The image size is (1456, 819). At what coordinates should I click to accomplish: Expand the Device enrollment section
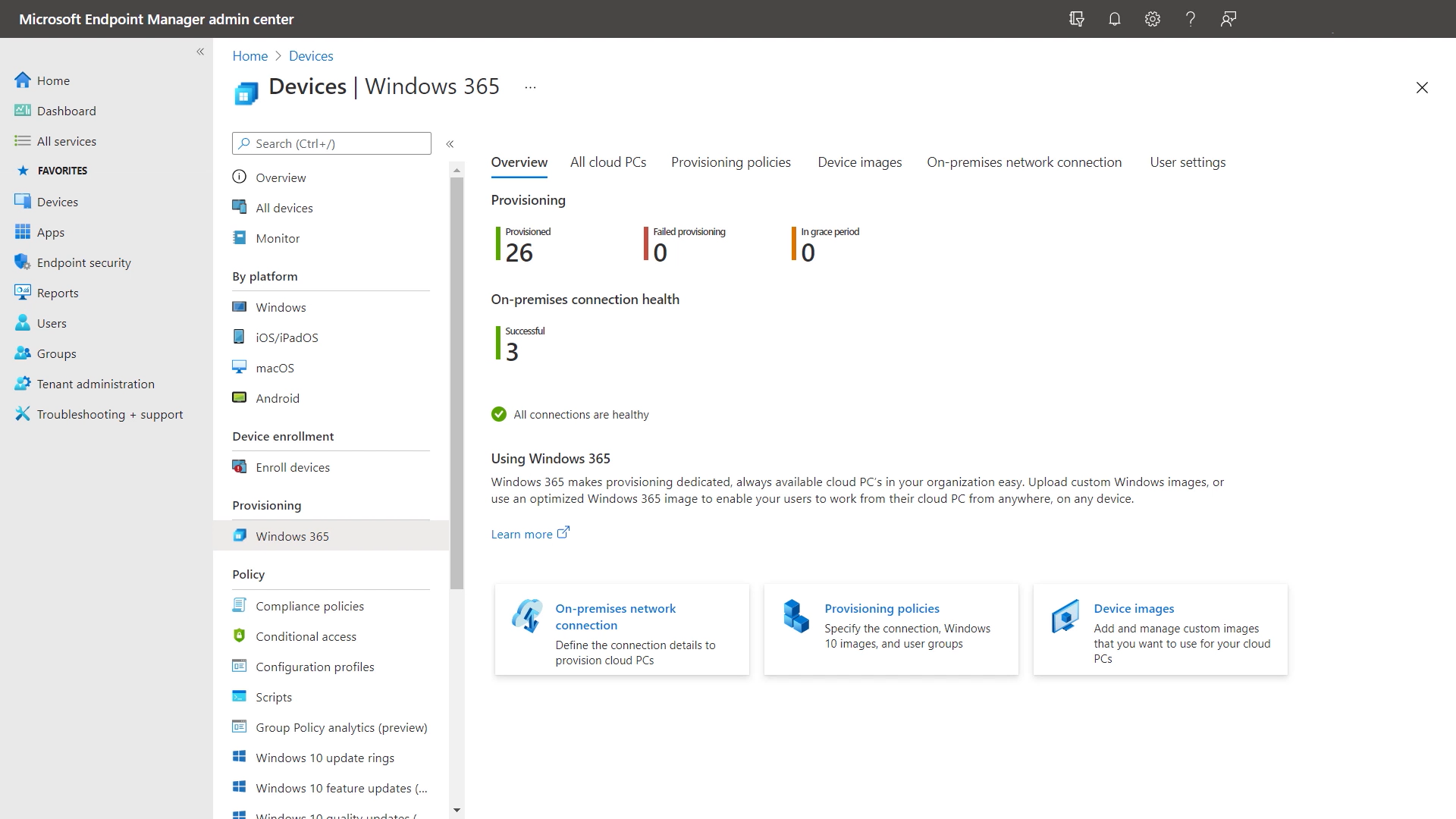[283, 436]
